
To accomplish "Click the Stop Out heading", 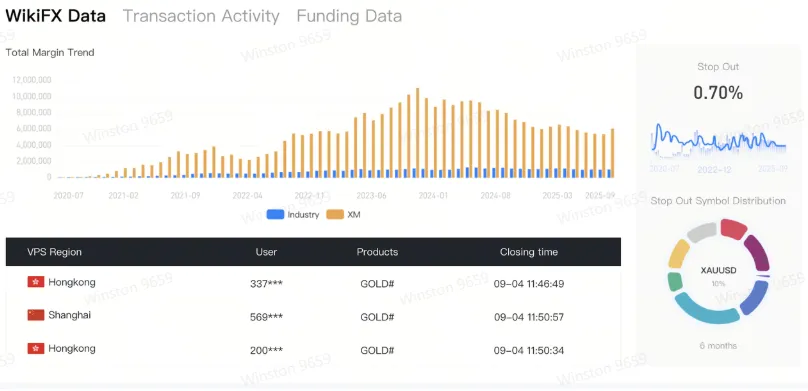I will (x=718, y=66).
